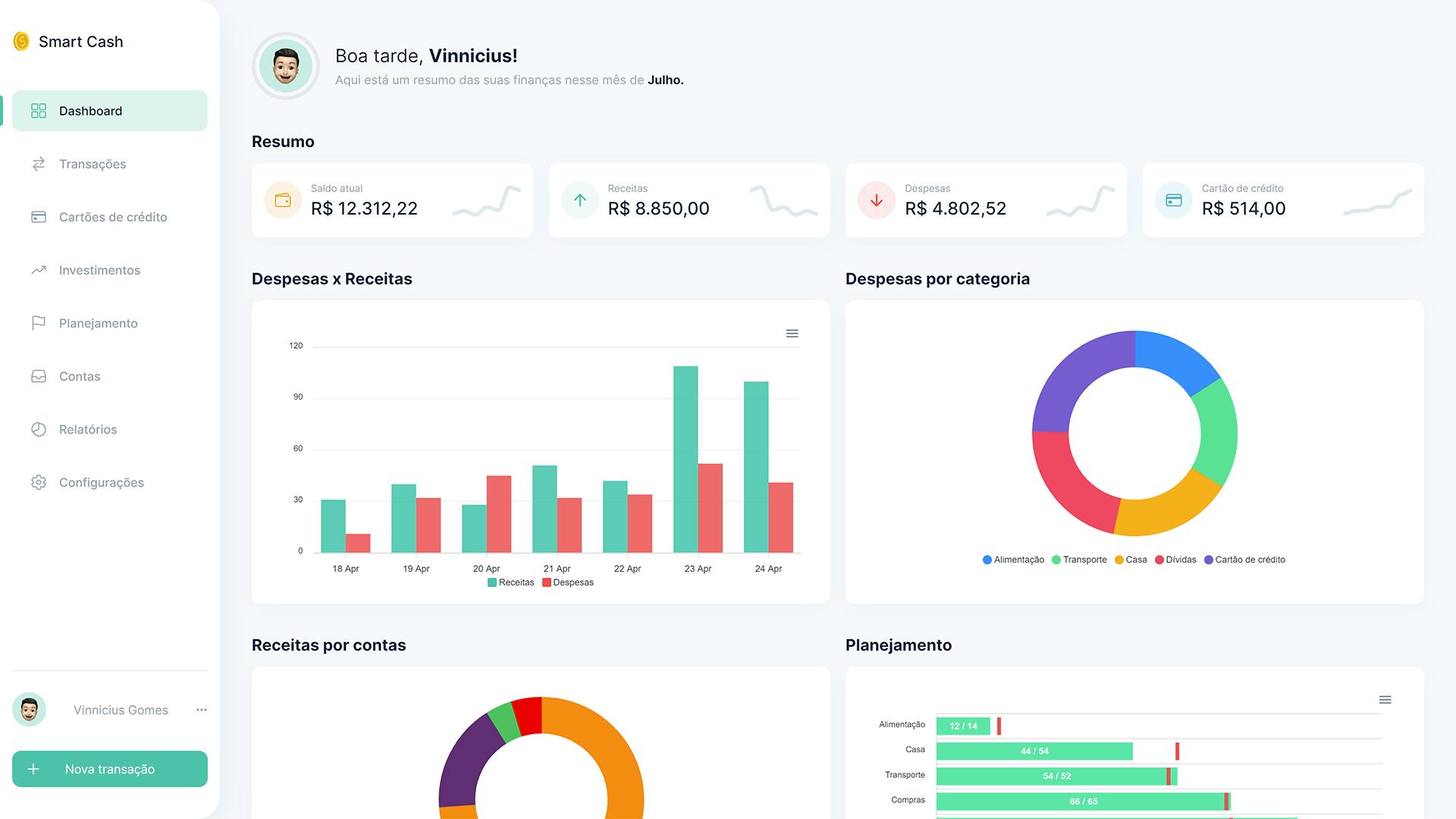The image size is (1456, 819).
Task: Click the Configurações gear icon
Action: point(39,482)
